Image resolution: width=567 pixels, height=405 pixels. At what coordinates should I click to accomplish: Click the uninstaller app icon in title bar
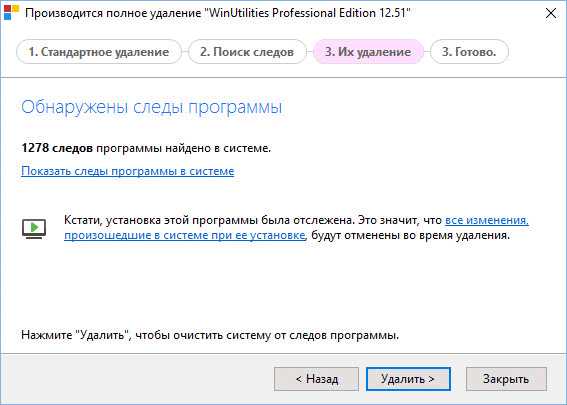[x=11, y=12]
